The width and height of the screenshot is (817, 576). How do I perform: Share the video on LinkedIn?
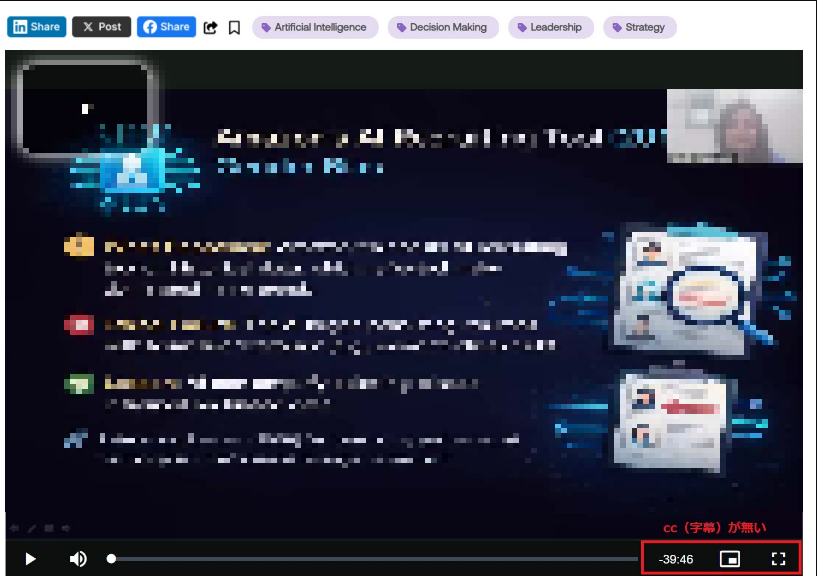[36, 27]
